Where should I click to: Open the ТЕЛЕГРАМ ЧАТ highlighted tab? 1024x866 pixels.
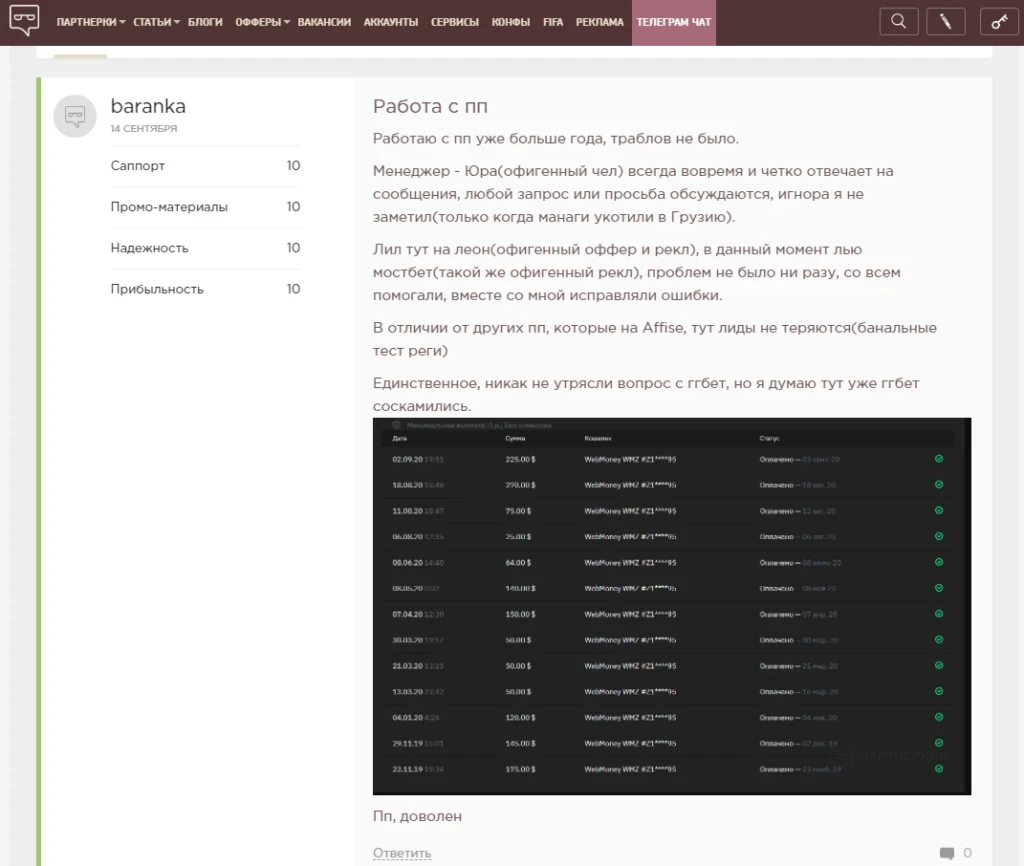[x=673, y=22]
